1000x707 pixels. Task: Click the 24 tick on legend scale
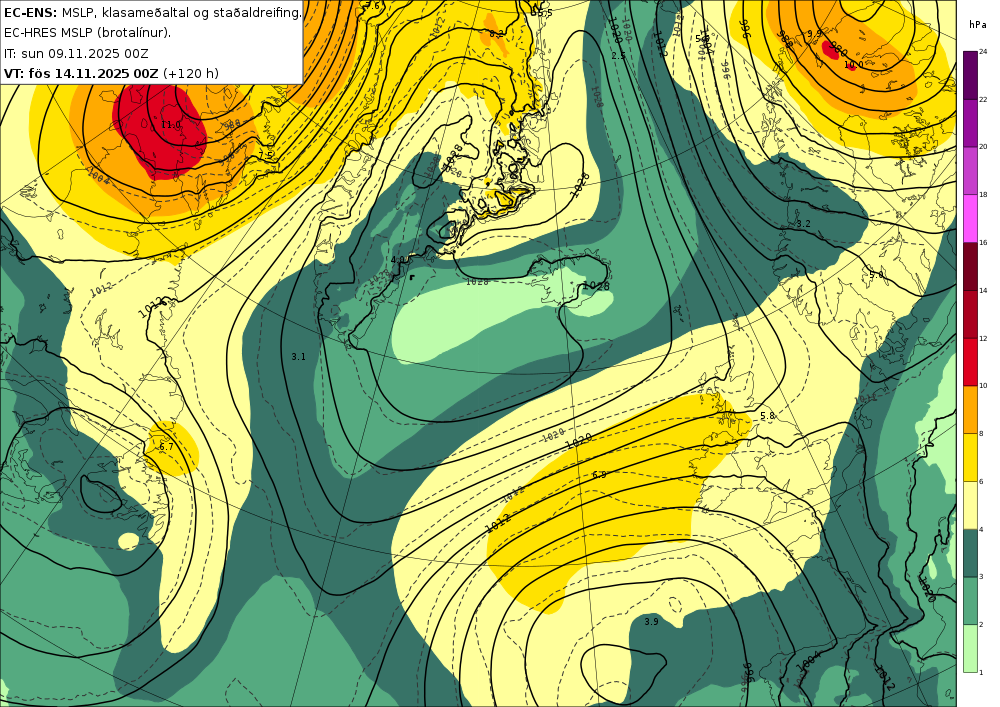(x=983, y=52)
